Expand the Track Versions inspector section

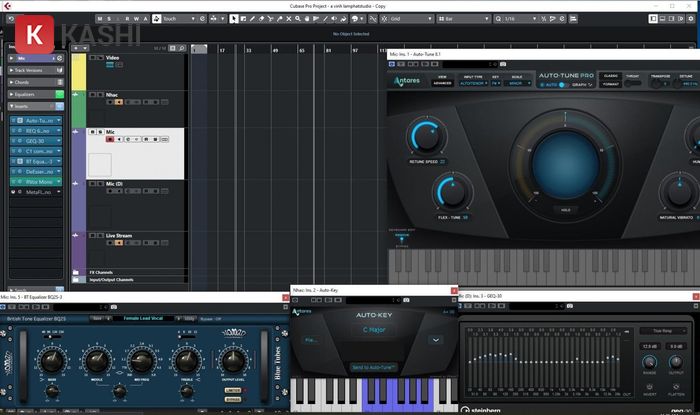pos(36,71)
